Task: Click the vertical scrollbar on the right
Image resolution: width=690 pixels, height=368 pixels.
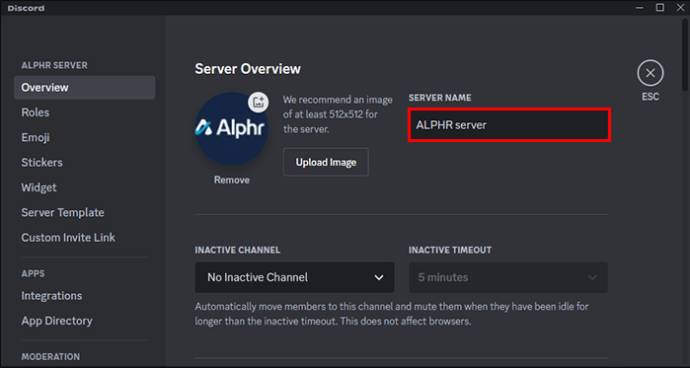Action: coord(685,54)
